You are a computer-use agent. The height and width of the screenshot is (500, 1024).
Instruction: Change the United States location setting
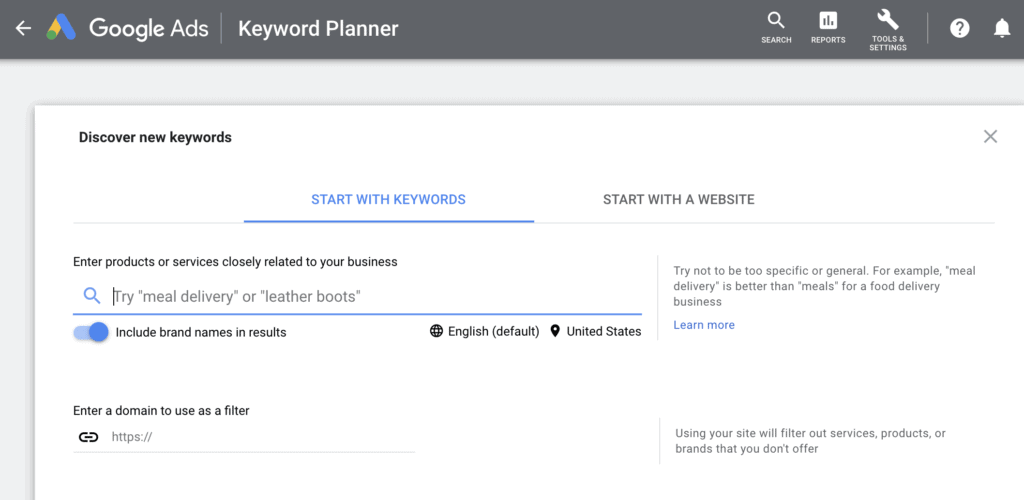click(595, 331)
